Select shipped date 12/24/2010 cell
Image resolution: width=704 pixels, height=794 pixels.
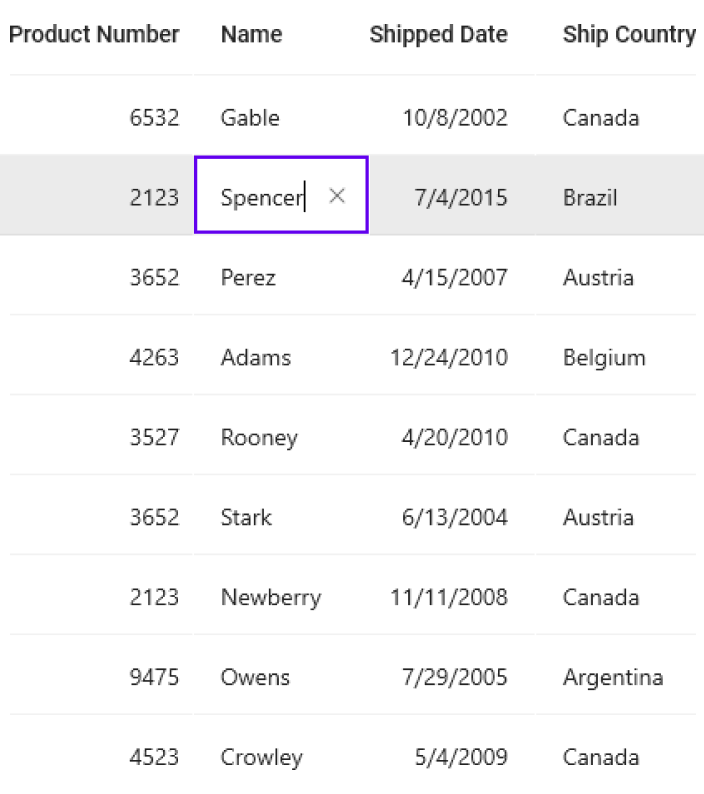(449, 357)
